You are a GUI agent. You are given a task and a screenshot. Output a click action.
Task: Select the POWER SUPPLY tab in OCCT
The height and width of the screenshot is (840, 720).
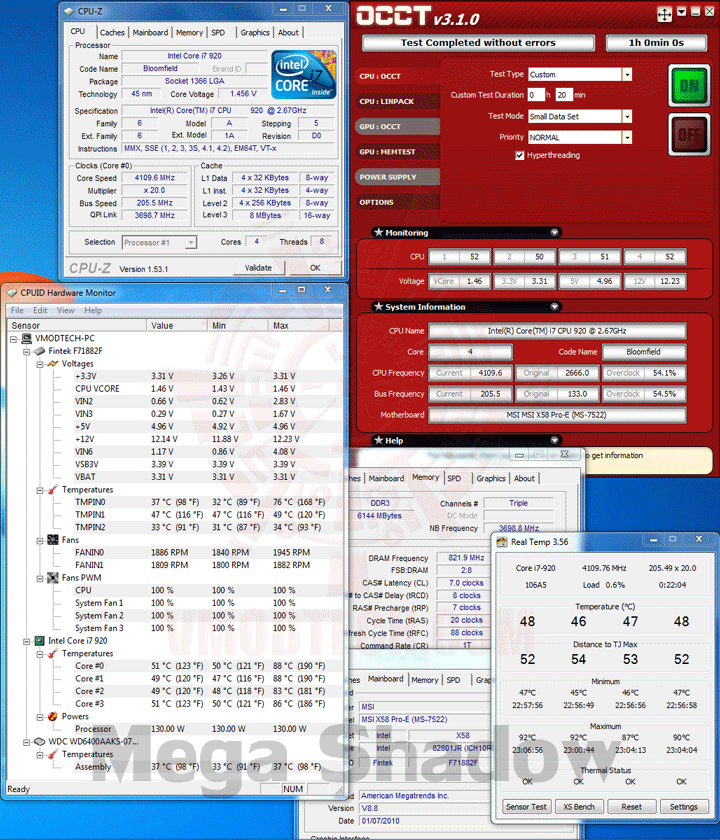[397, 177]
